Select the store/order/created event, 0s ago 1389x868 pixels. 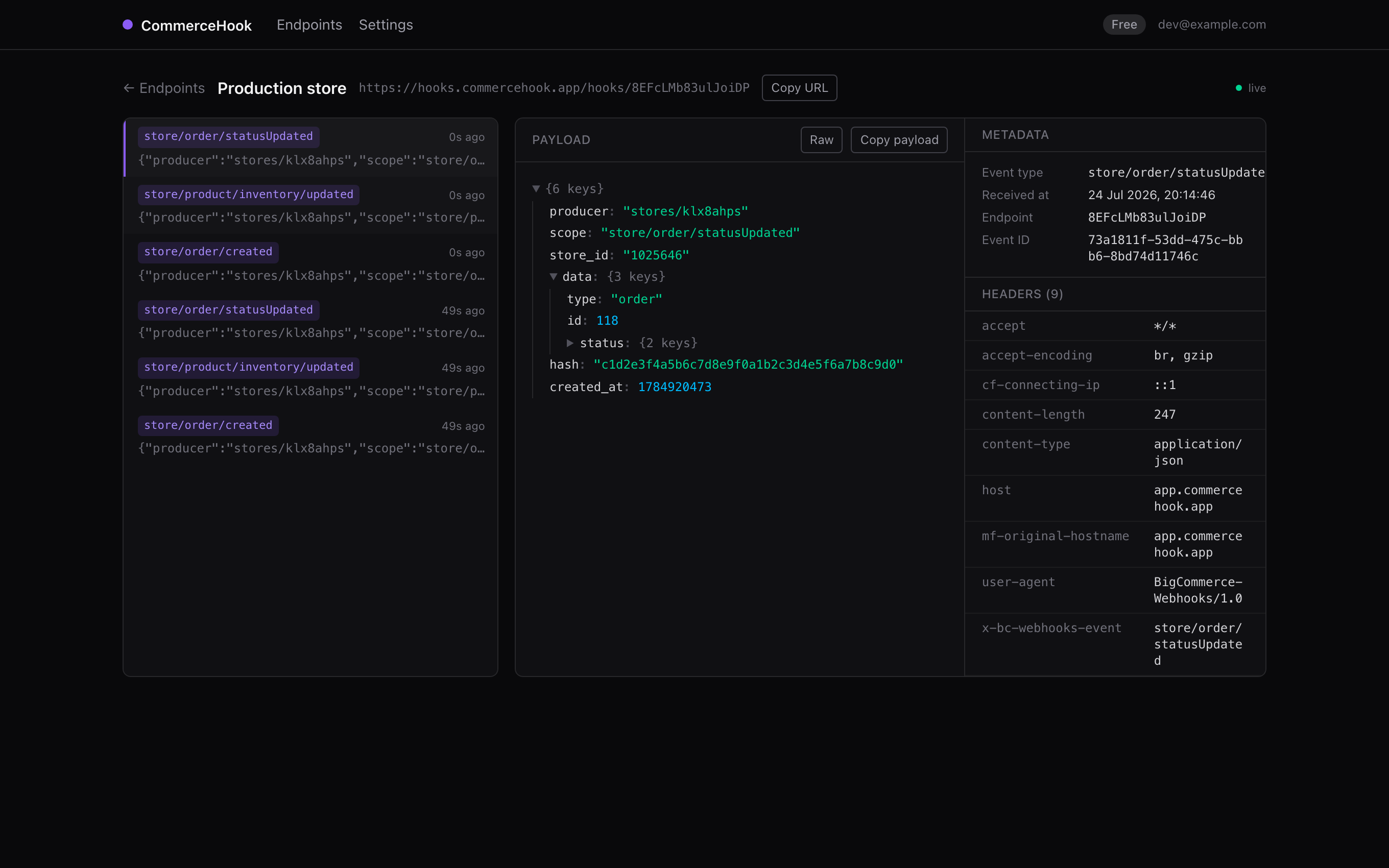311,263
